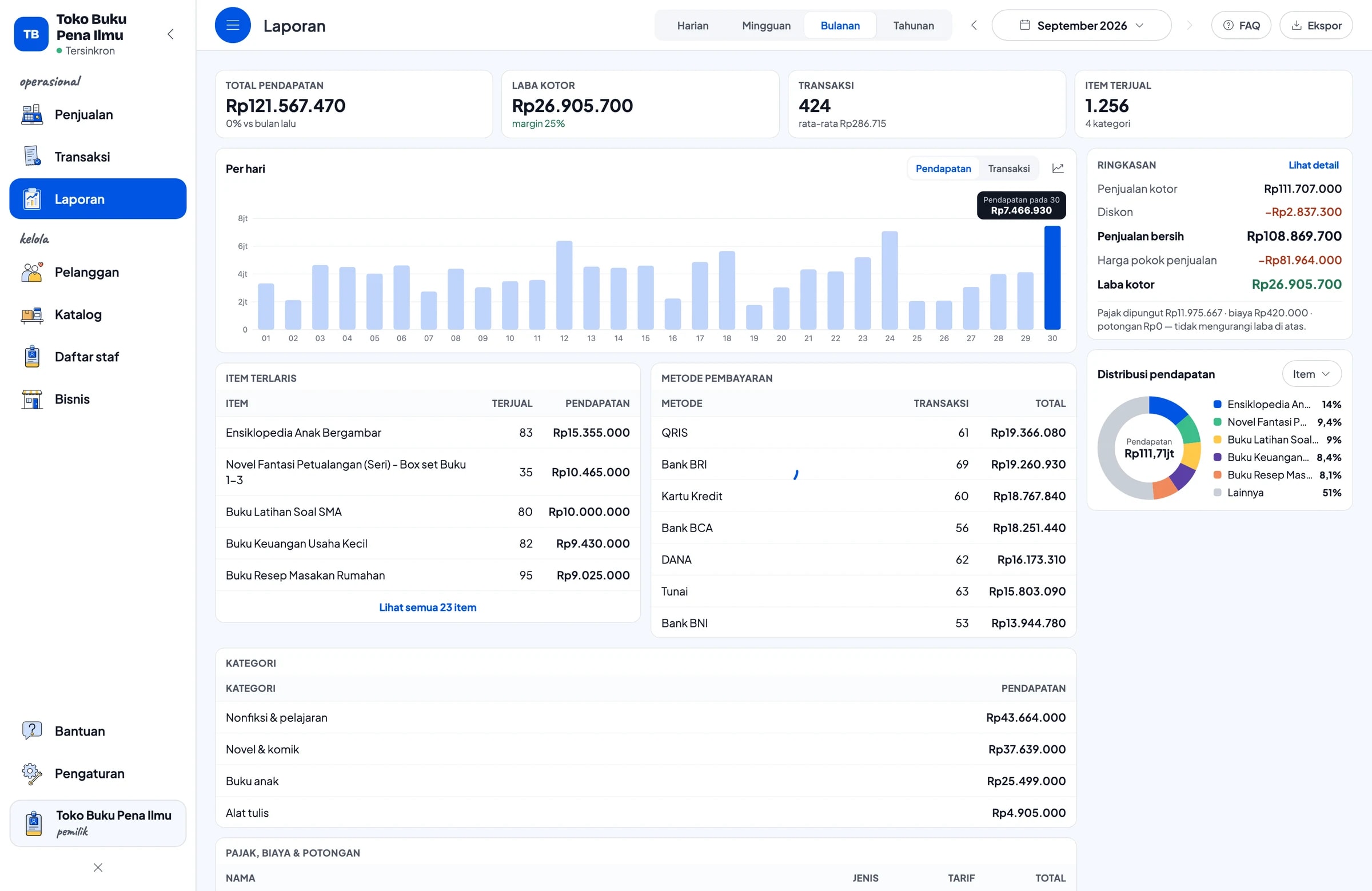Screen dimensions: 1372x891
Task: Click the Ekspor button
Action: [x=1316, y=25]
